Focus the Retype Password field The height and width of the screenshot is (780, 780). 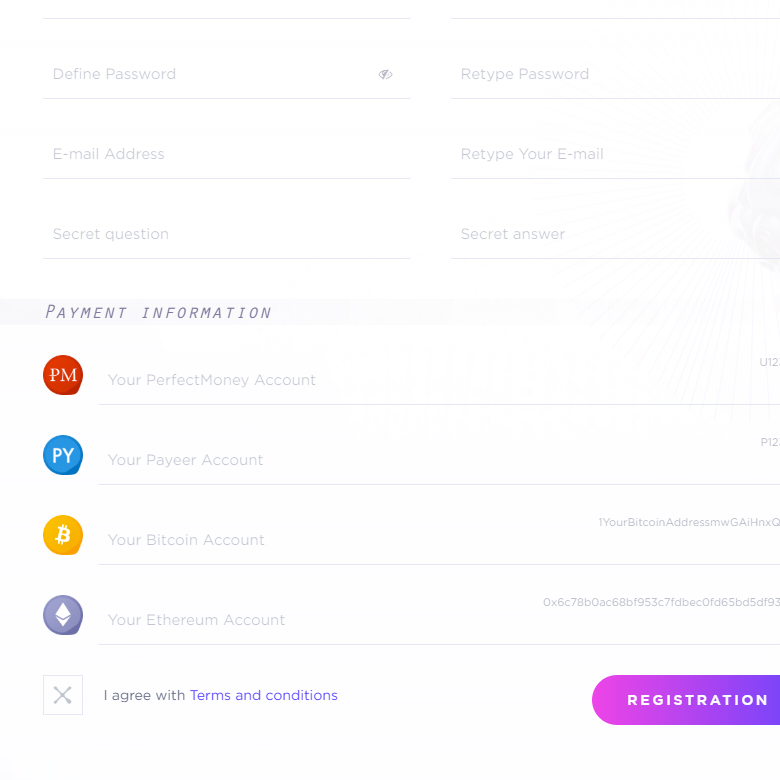(x=615, y=74)
